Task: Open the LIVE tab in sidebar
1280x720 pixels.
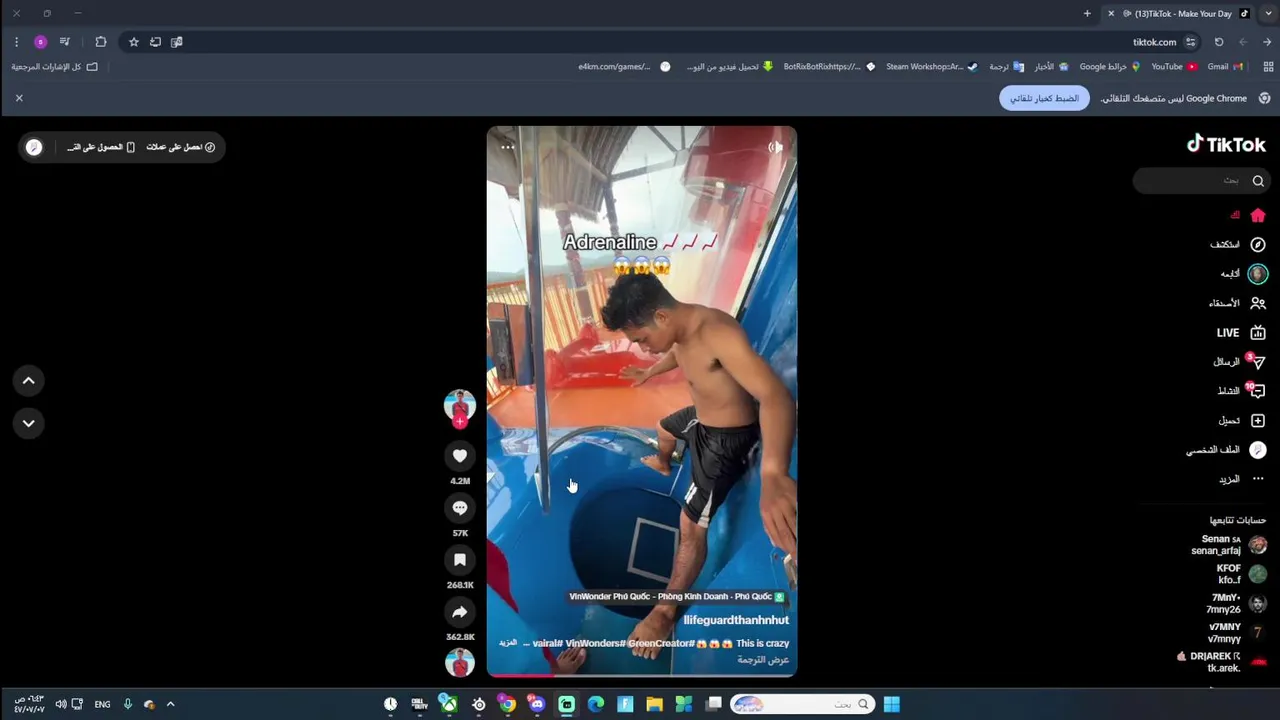Action: coord(1241,333)
